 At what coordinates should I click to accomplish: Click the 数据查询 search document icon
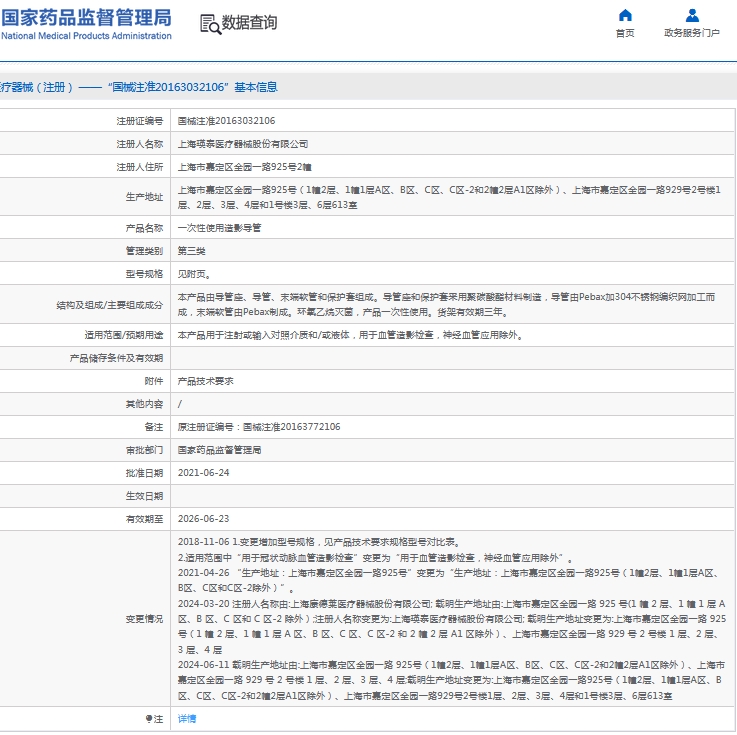click(x=210, y=23)
